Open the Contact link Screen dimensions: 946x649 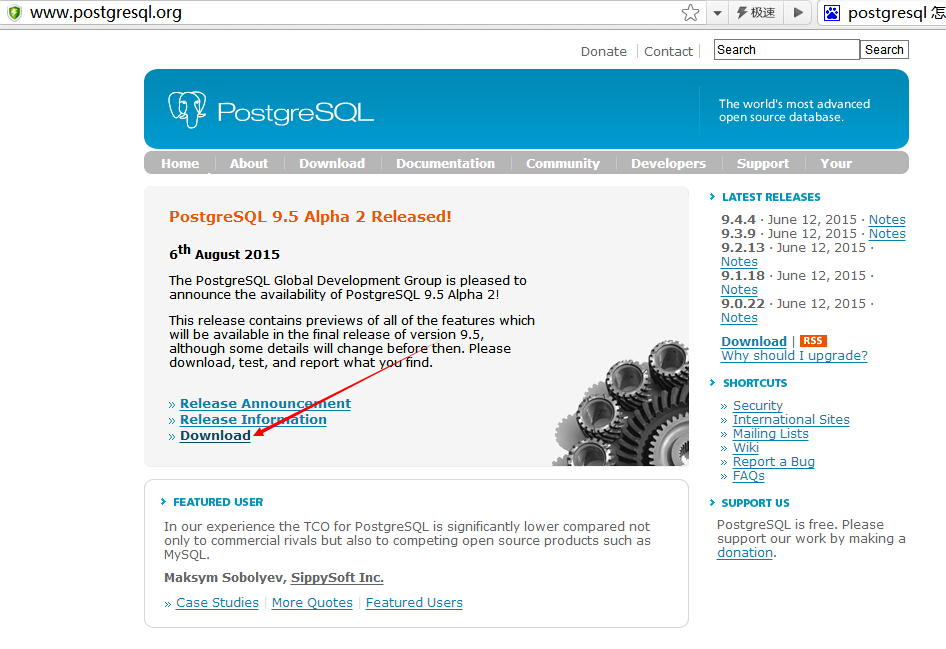[x=668, y=52]
